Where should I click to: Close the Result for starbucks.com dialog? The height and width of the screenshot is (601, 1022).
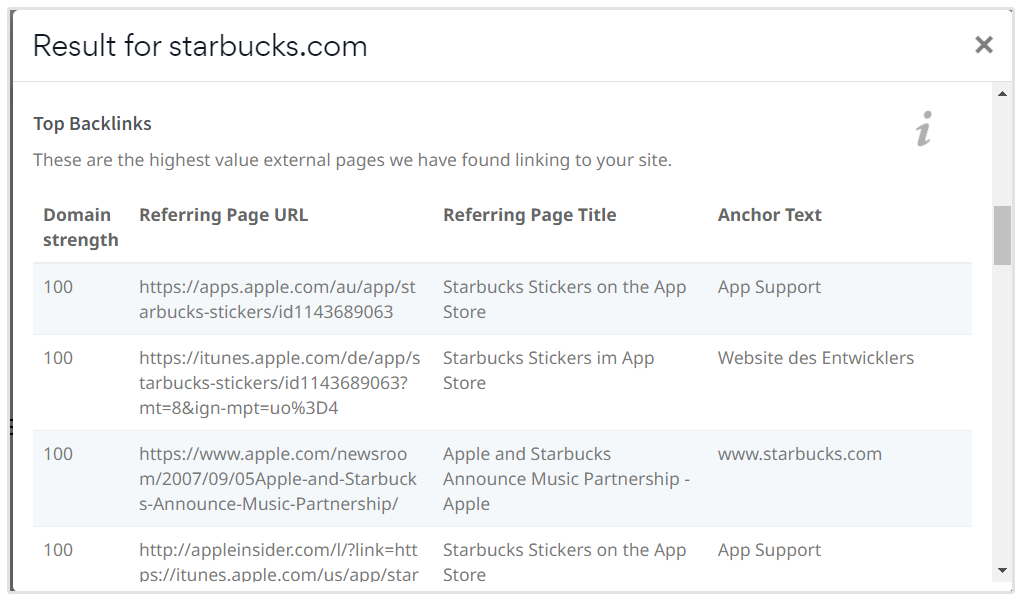(x=983, y=44)
